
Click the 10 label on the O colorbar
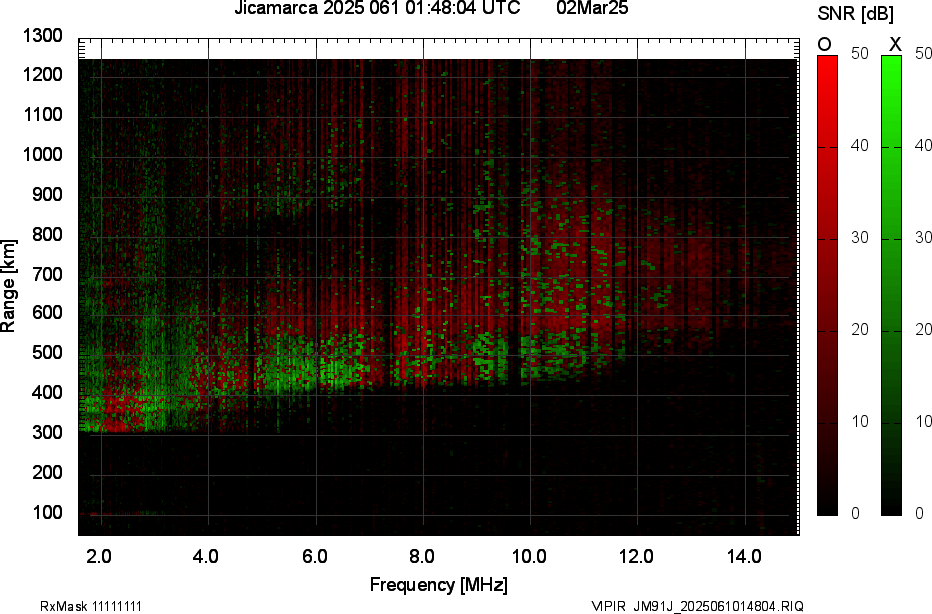859,421
